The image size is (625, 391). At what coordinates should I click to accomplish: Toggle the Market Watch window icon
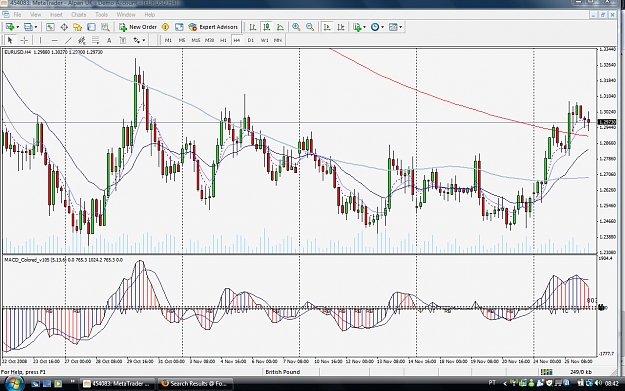pos(50,27)
